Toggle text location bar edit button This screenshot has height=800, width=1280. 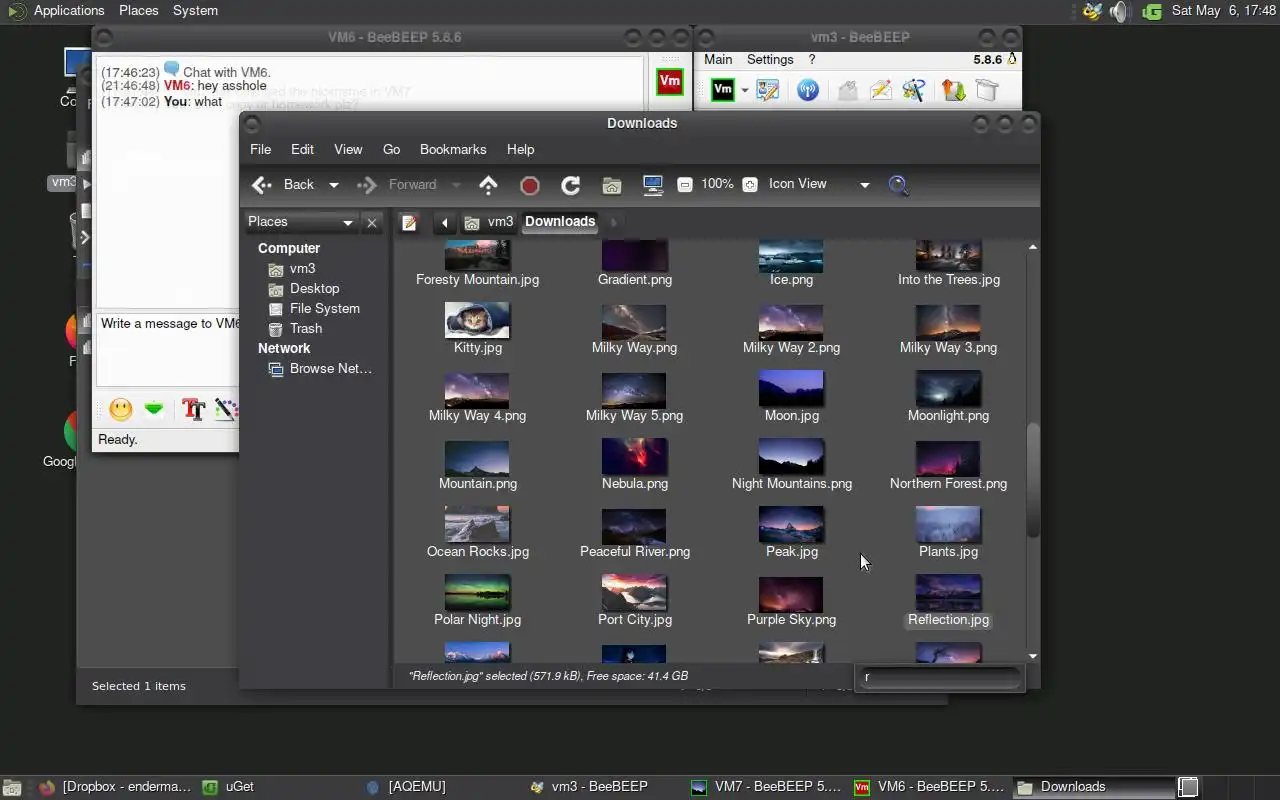(409, 222)
